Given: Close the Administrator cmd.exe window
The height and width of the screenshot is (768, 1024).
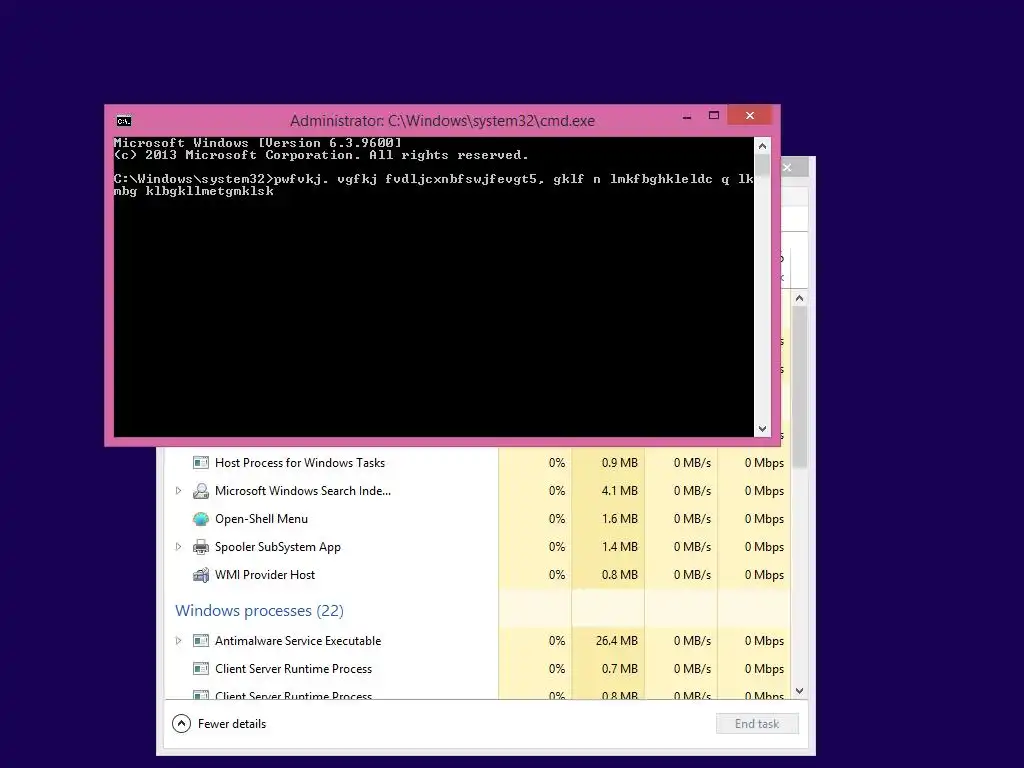Looking at the screenshot, I should click(x=750, y=116).
